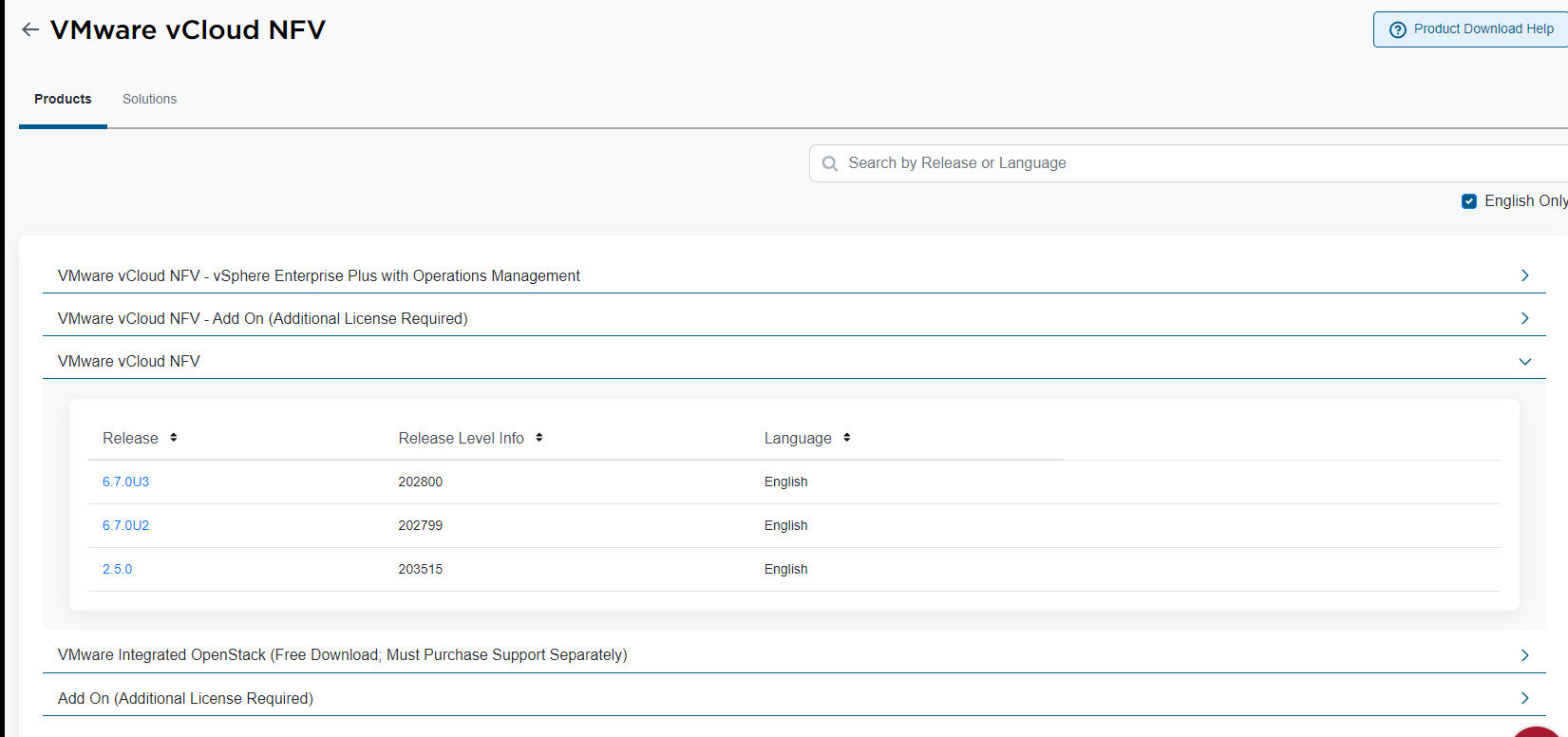Click the question mark help icon
Image resolution: width=1568 pixels, height=737 pixels.
[x=1397, y=29]
